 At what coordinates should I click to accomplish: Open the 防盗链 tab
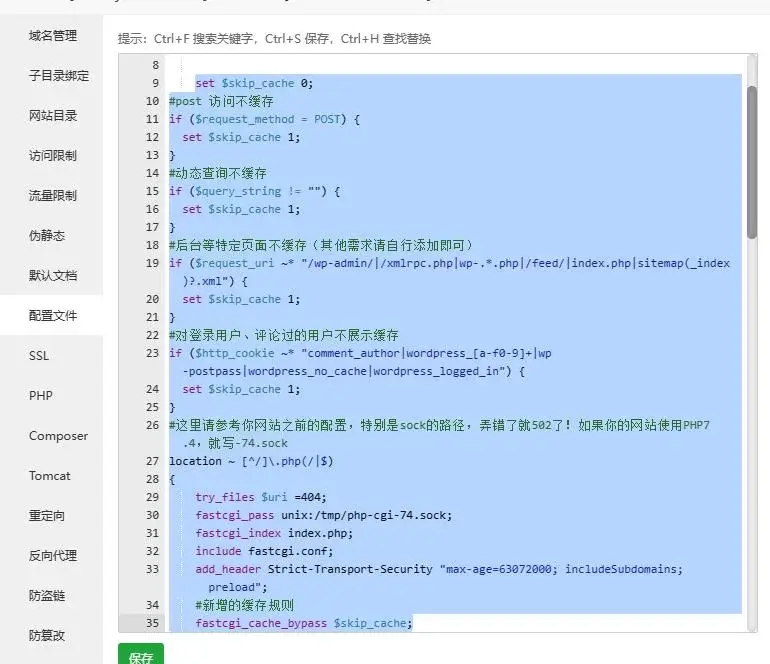tap(46, 596)
